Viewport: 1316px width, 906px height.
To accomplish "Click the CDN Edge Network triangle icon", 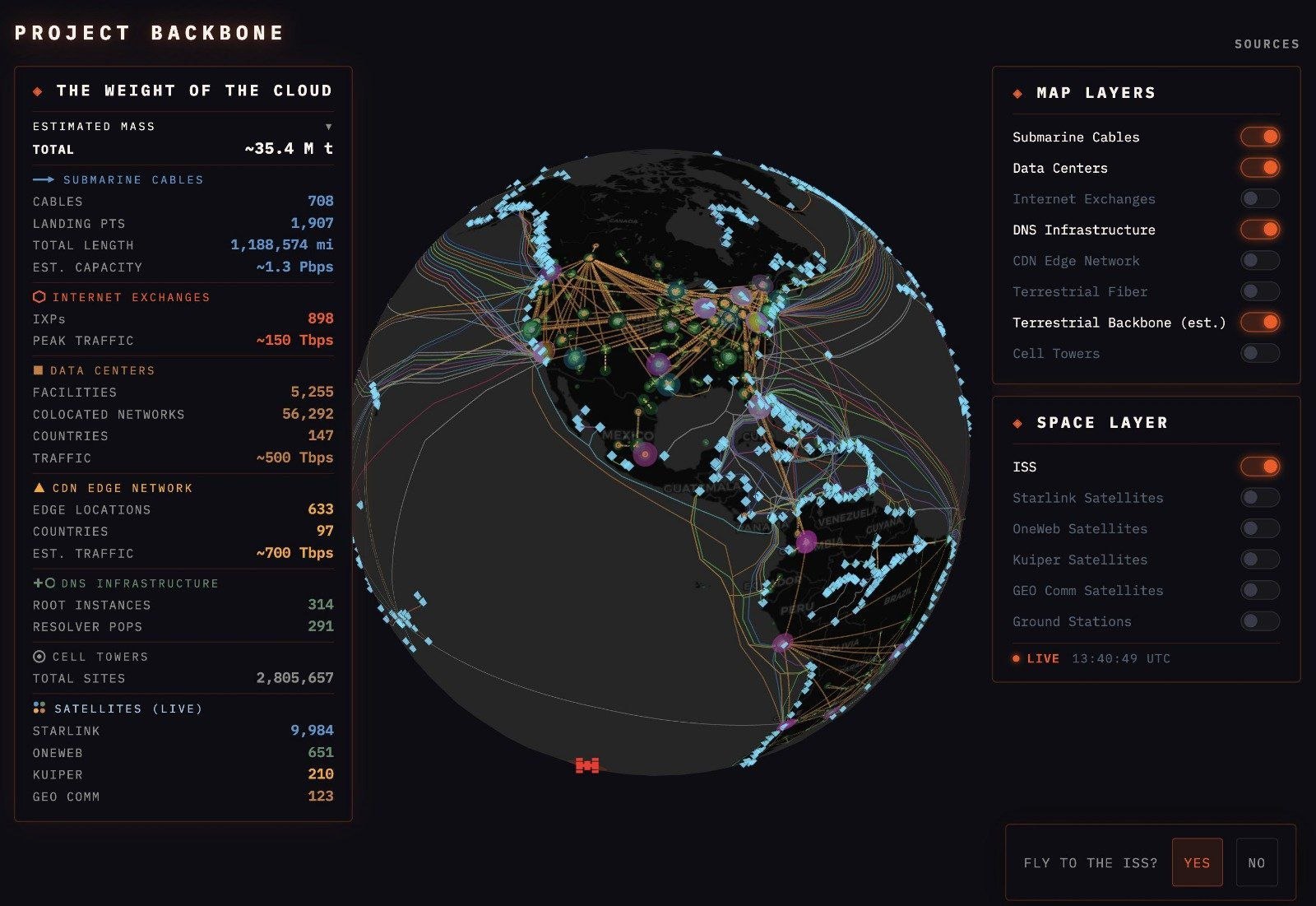I will pyautogui.click(x=39, y=488).
